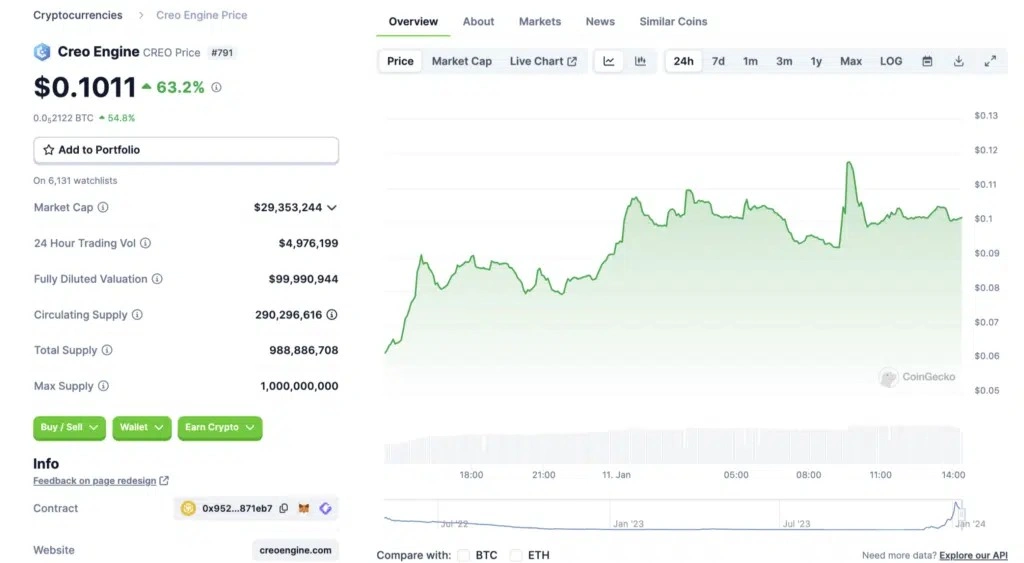Open the Similar Coins tab

coord(673,21)
